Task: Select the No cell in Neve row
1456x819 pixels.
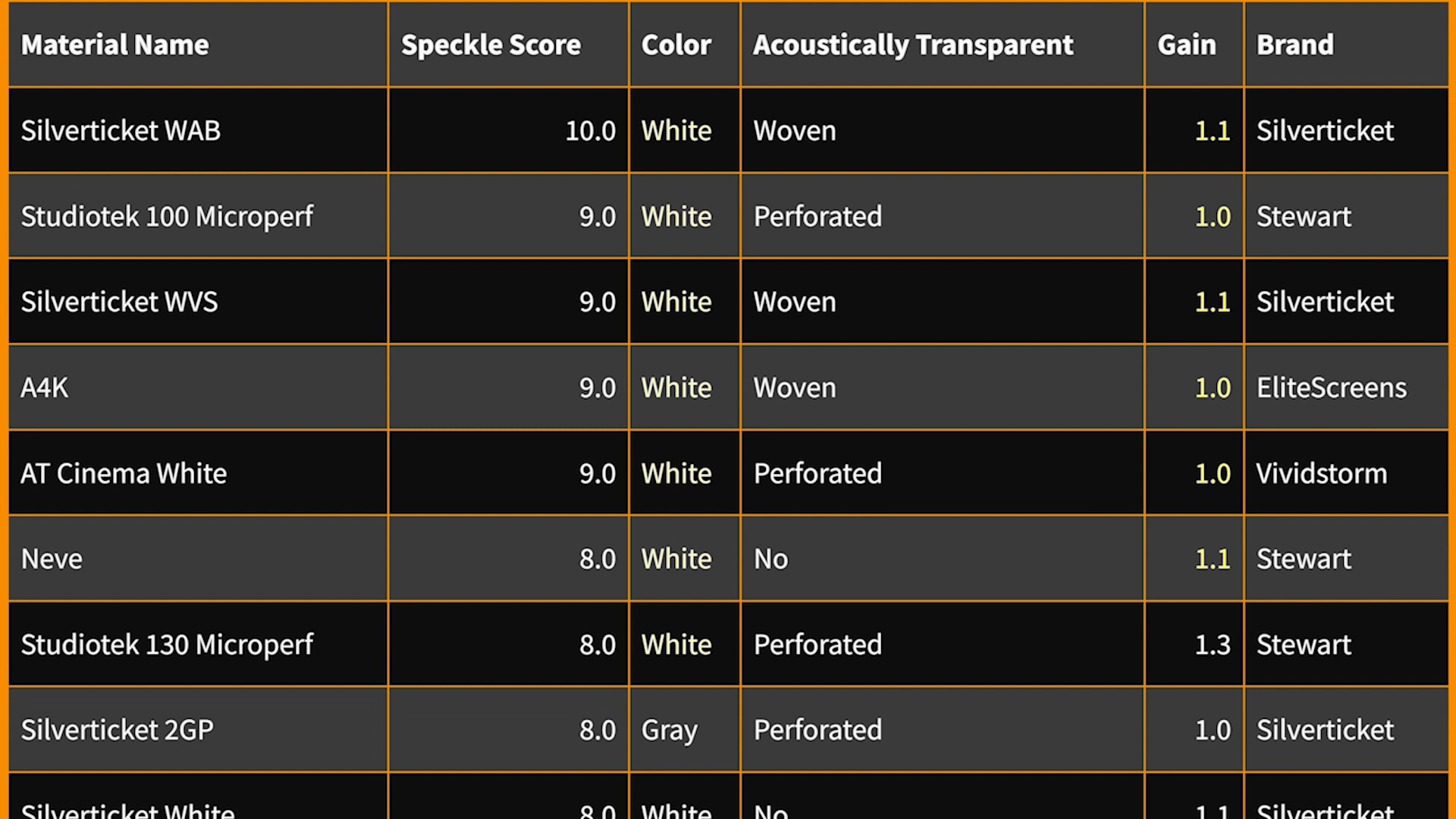Action: pyautogui.click(x=943, y=559)
